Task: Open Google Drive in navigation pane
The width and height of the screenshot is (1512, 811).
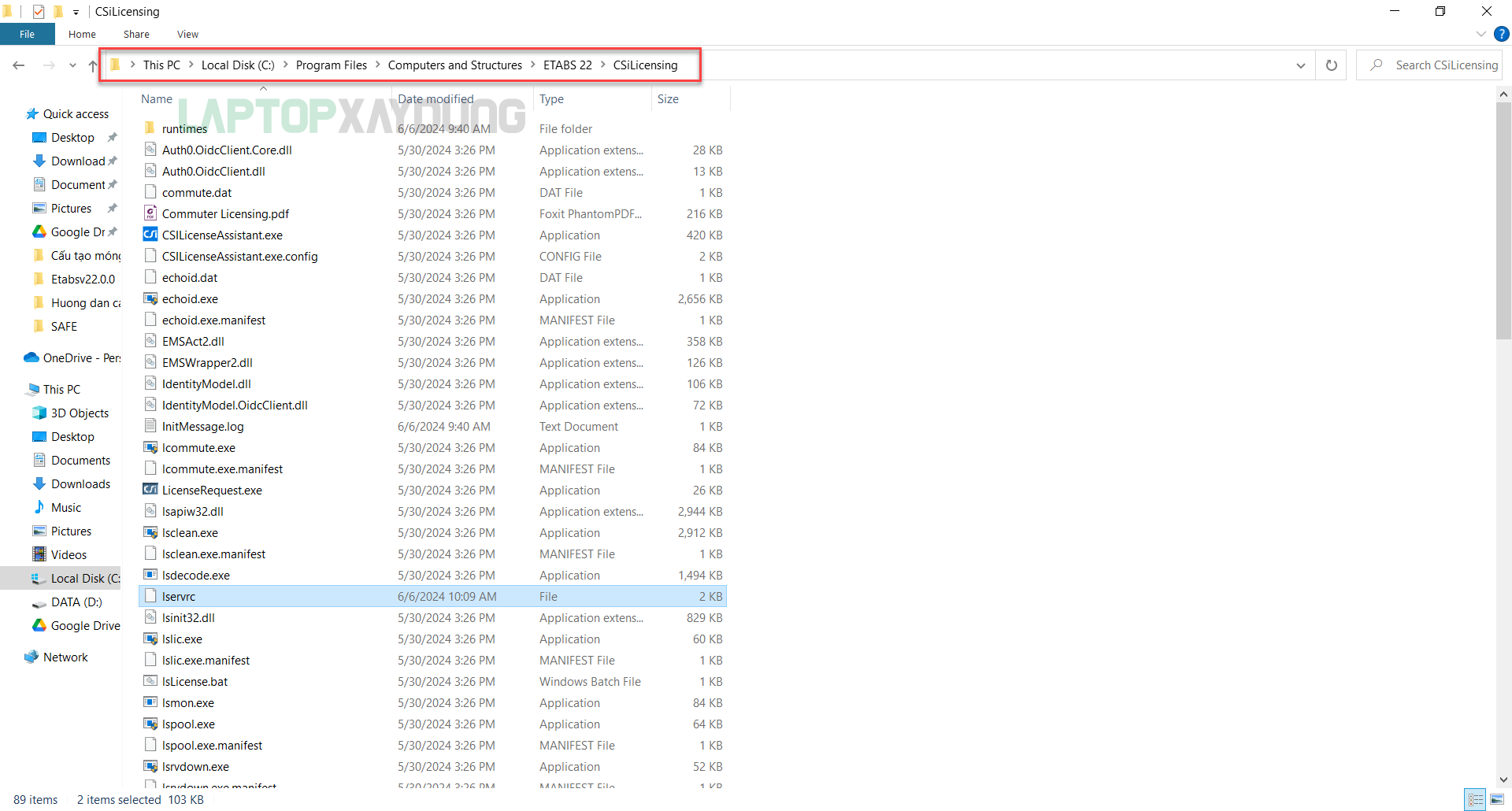Action: (x=85, y=625)
